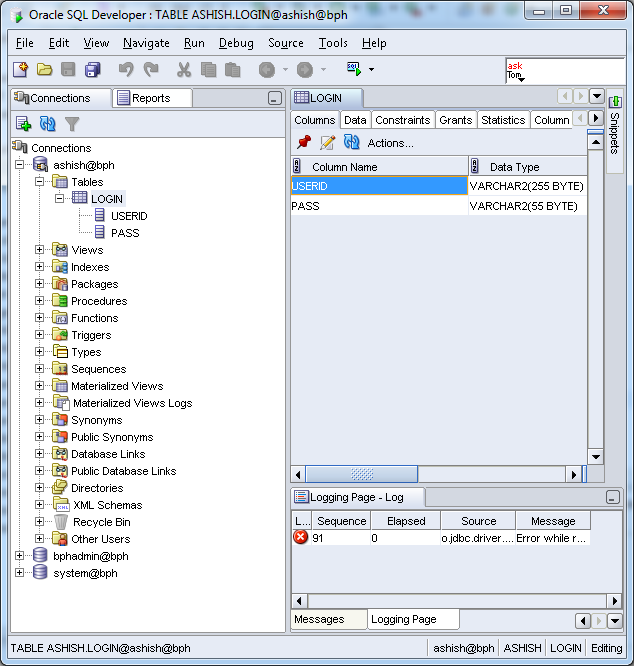Expand the Procedures folder
This screenshot has height=666, width=634.
click(x=39, y=300)
